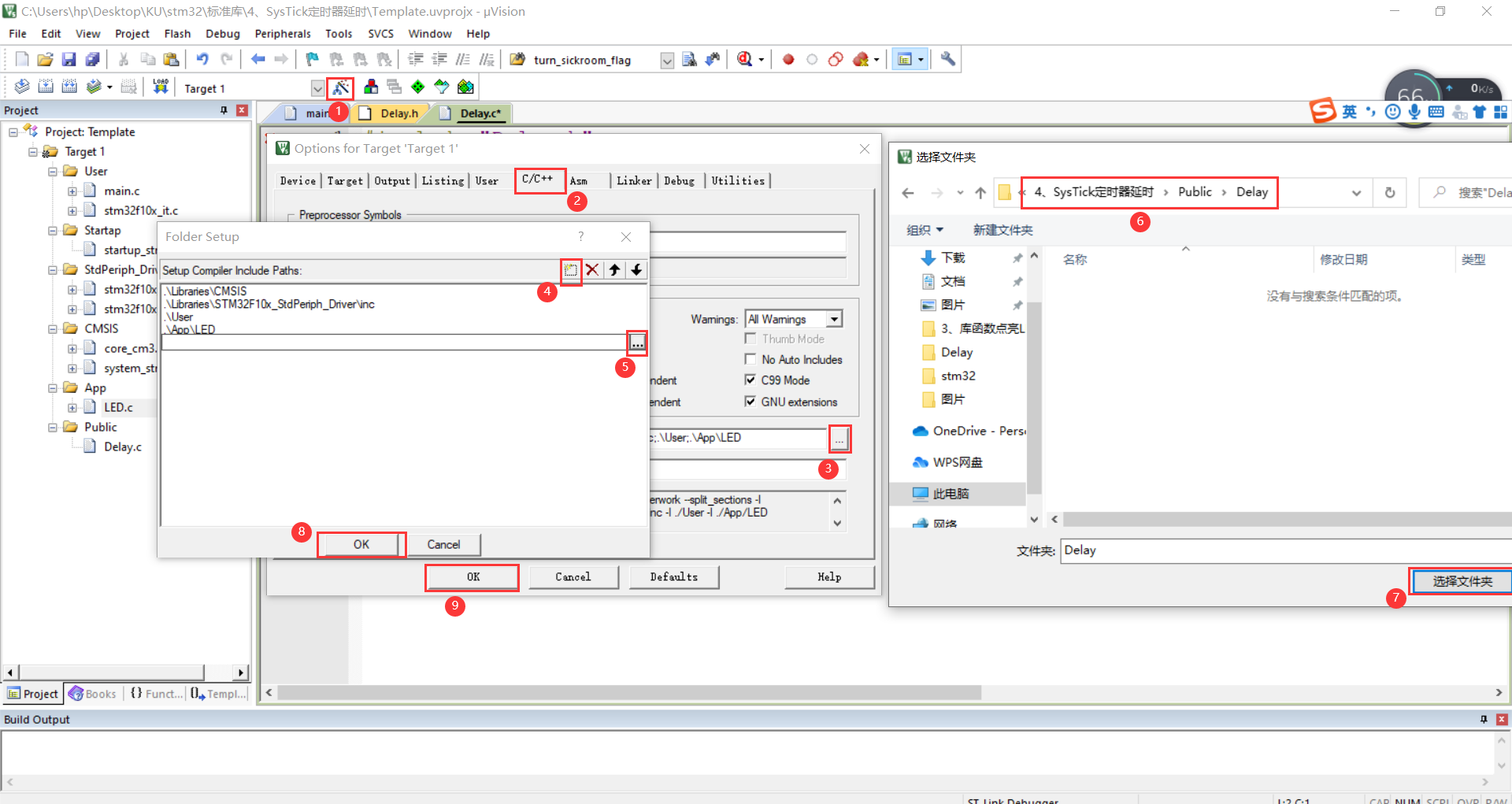Collapse the User group in project tree
Image resolution: width=1512 pixels, height=804 pixels.
(x=53, y=171)
